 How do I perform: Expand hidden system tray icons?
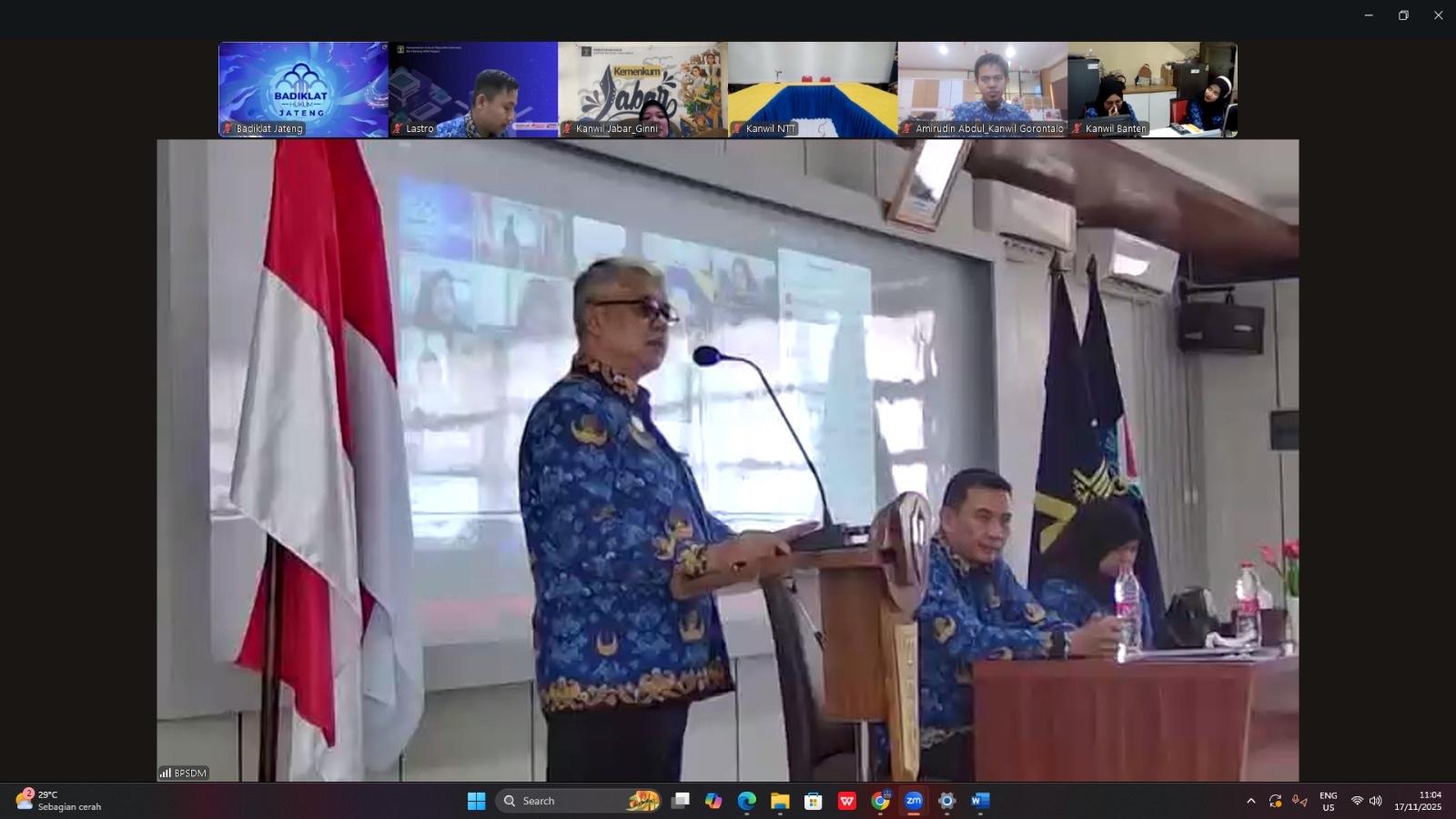coord(1250,801)
